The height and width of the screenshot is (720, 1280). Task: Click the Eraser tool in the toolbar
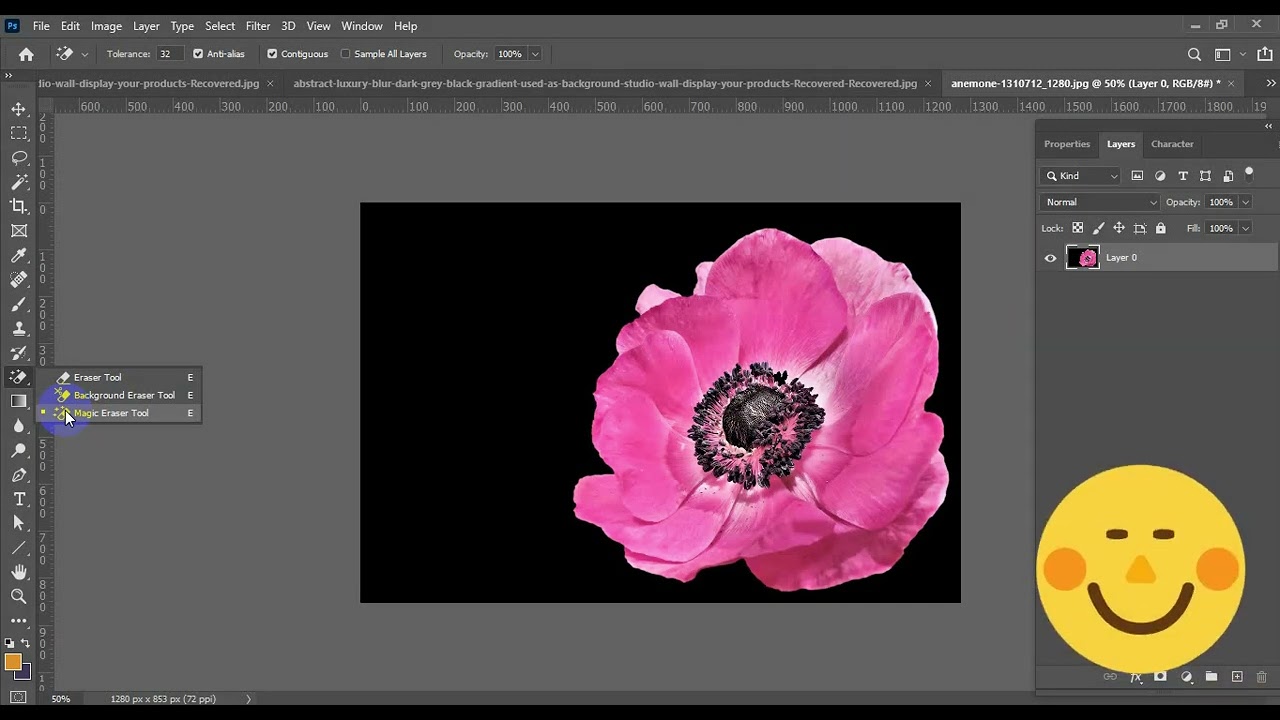coord(19,377)
